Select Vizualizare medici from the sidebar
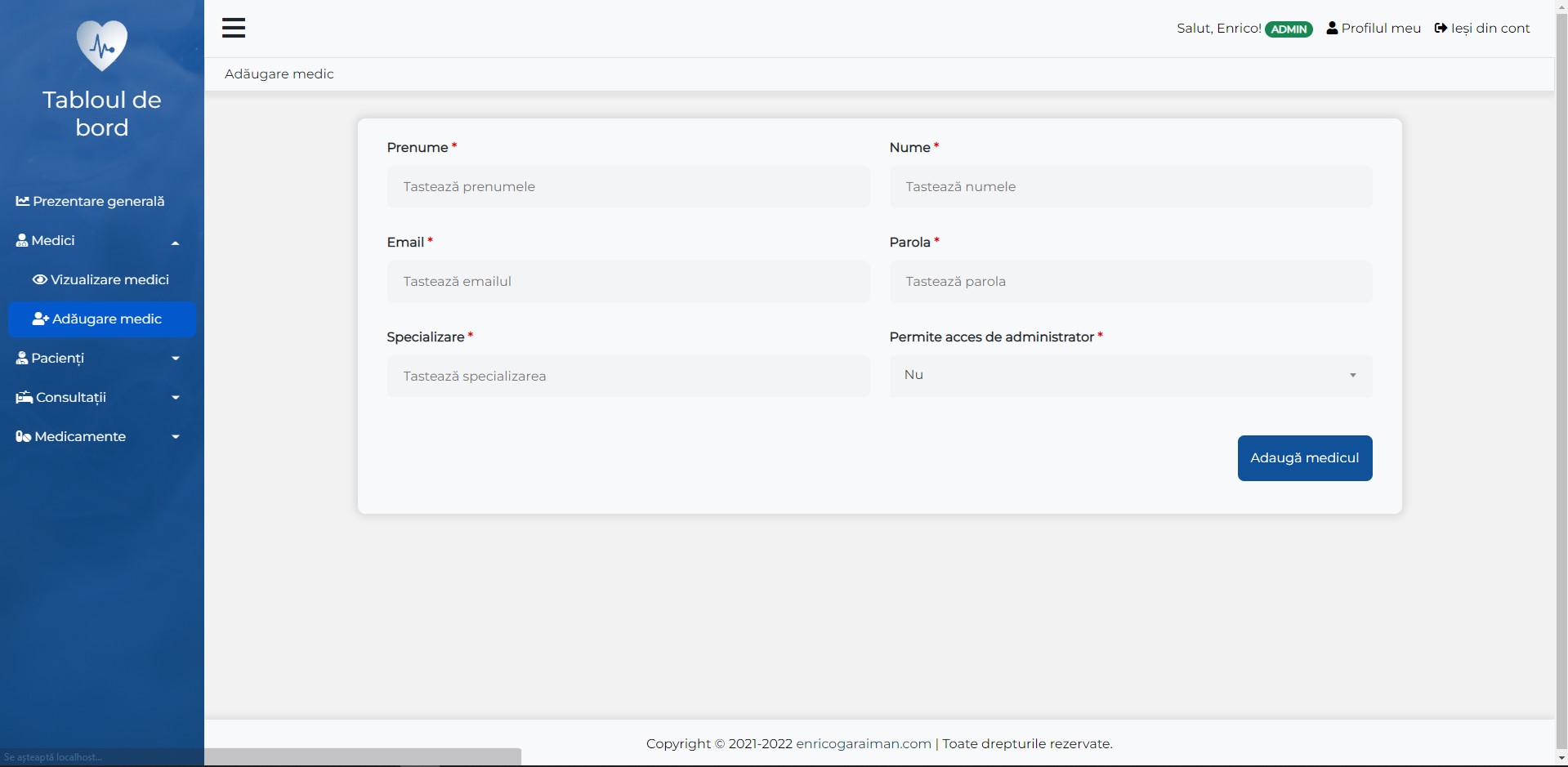 pos(109,279)
